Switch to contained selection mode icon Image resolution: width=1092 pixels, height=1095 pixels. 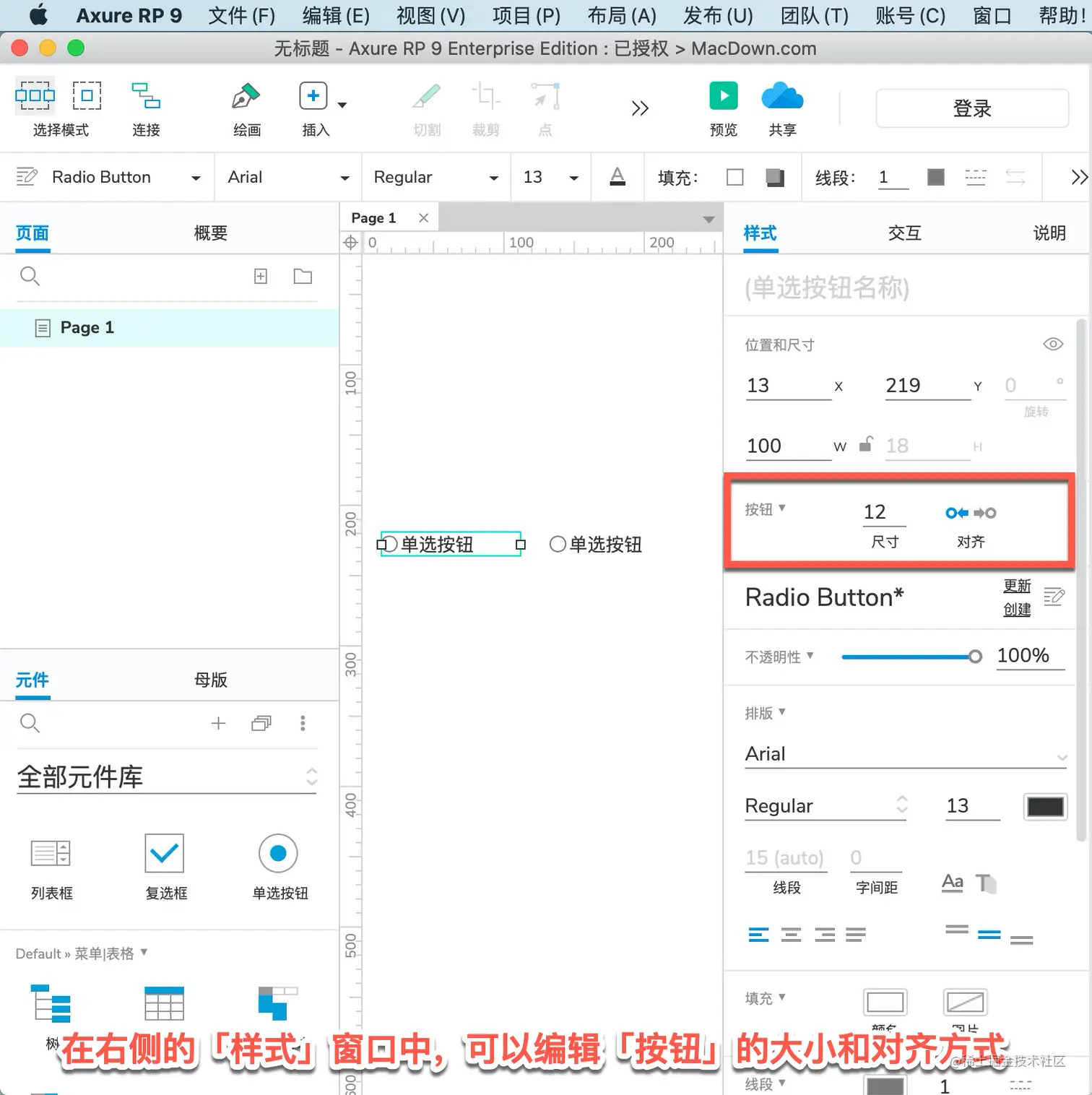coord(87,95)
